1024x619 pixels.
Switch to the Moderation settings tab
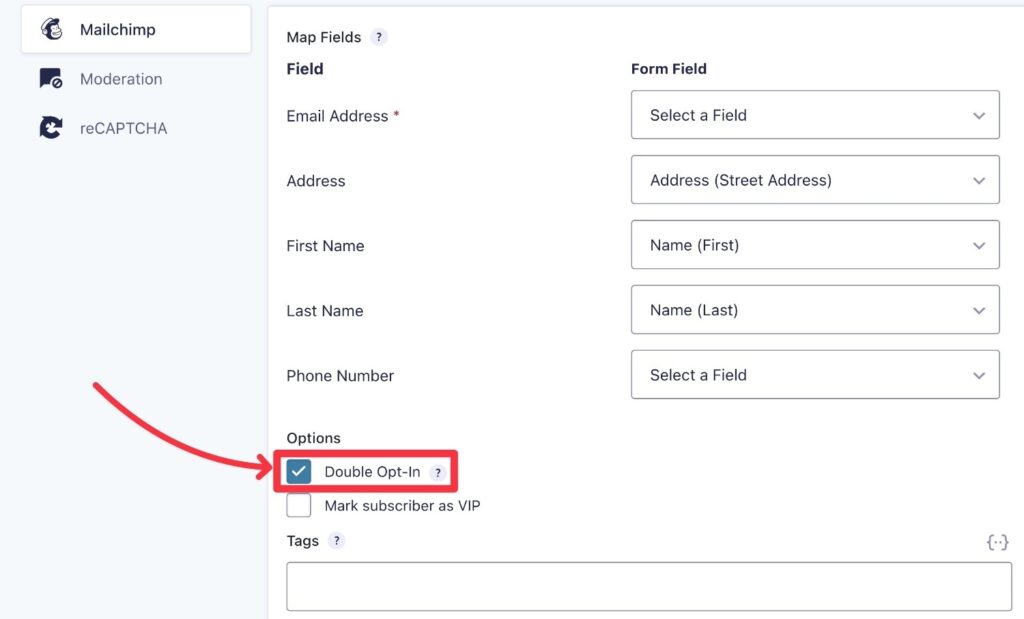120,78
